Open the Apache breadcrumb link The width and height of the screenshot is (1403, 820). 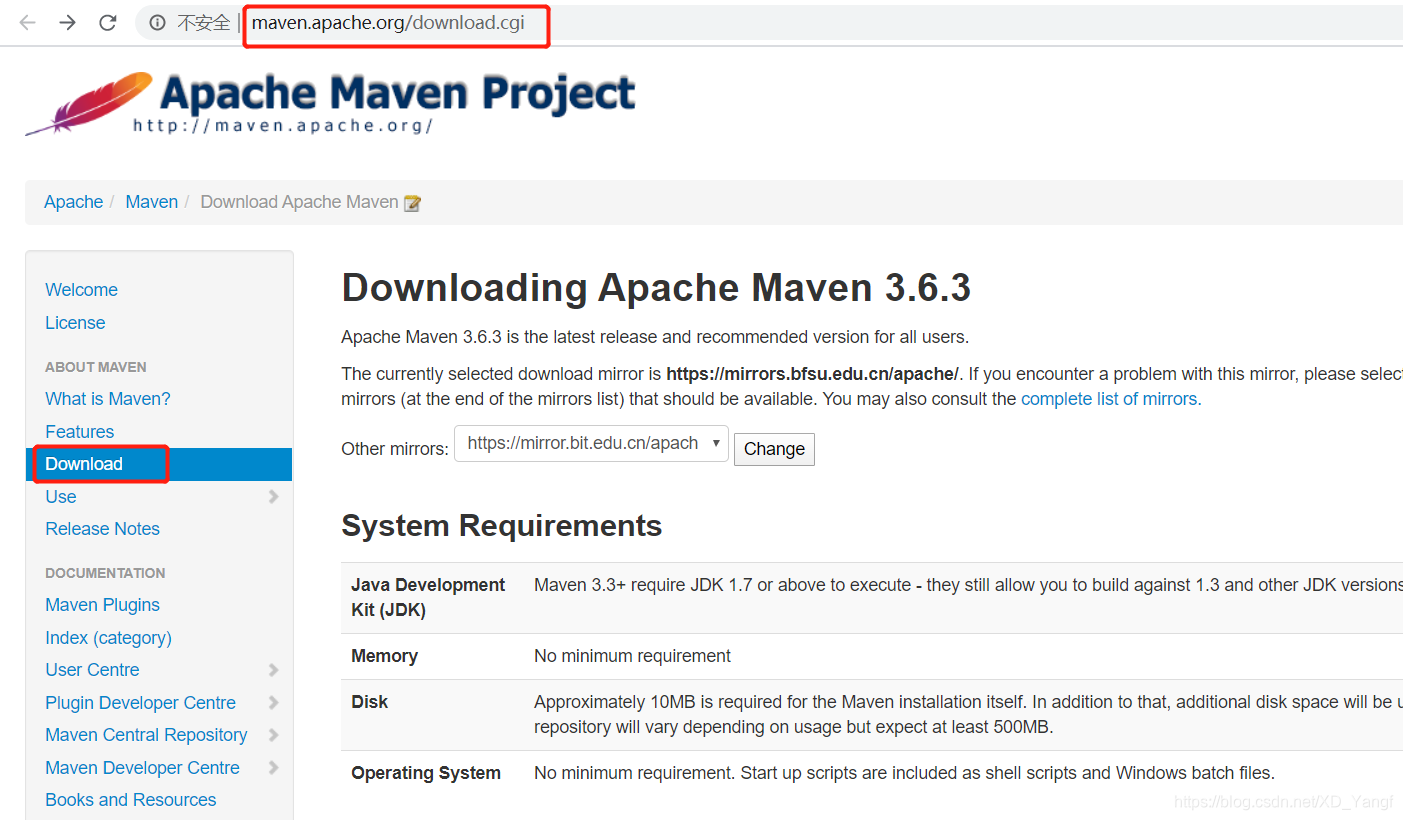pos(74,202)
